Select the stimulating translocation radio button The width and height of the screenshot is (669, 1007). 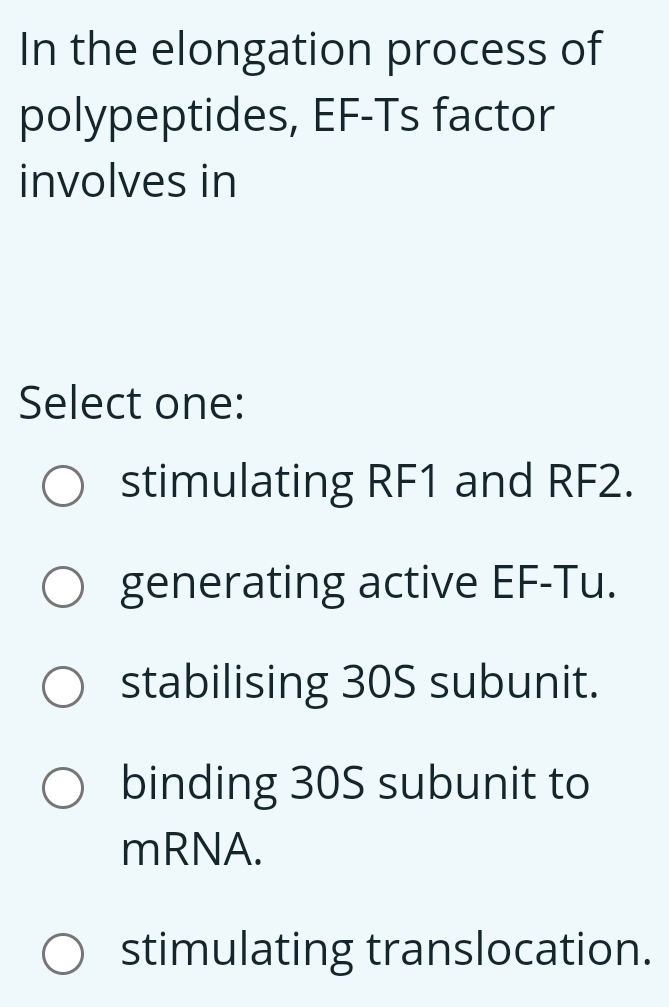[63, 954]
